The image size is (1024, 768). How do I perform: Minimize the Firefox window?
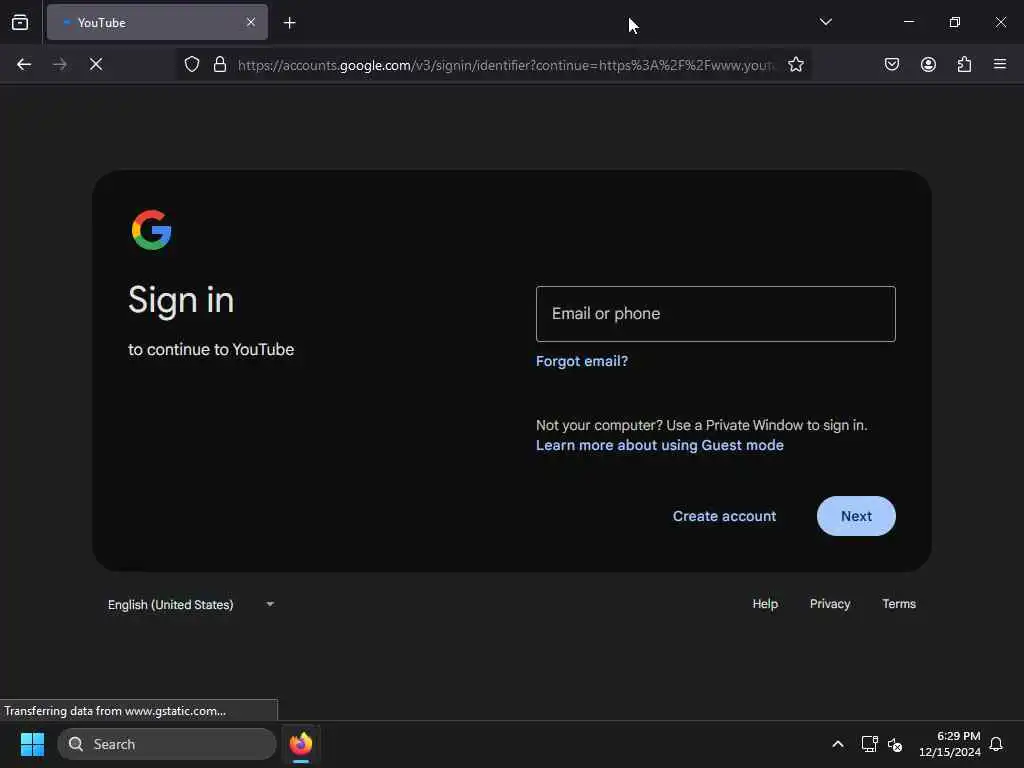(909, 22)
